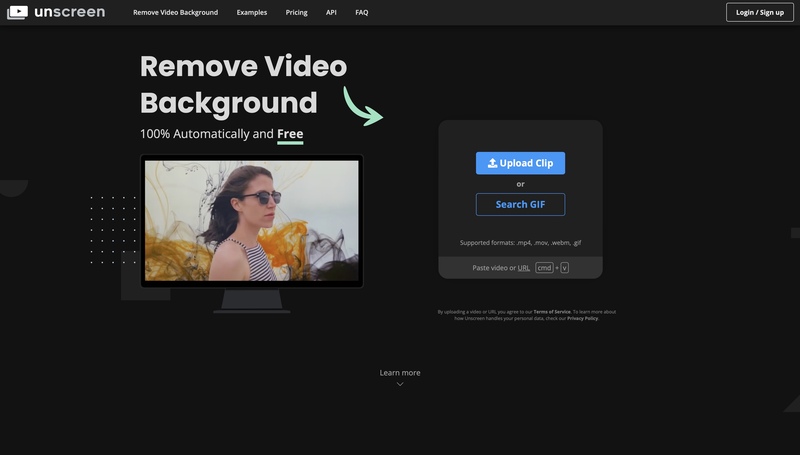Click the 'Remove Video Background' headline
This screenshot has width=800, height=455.
point(243,85)
